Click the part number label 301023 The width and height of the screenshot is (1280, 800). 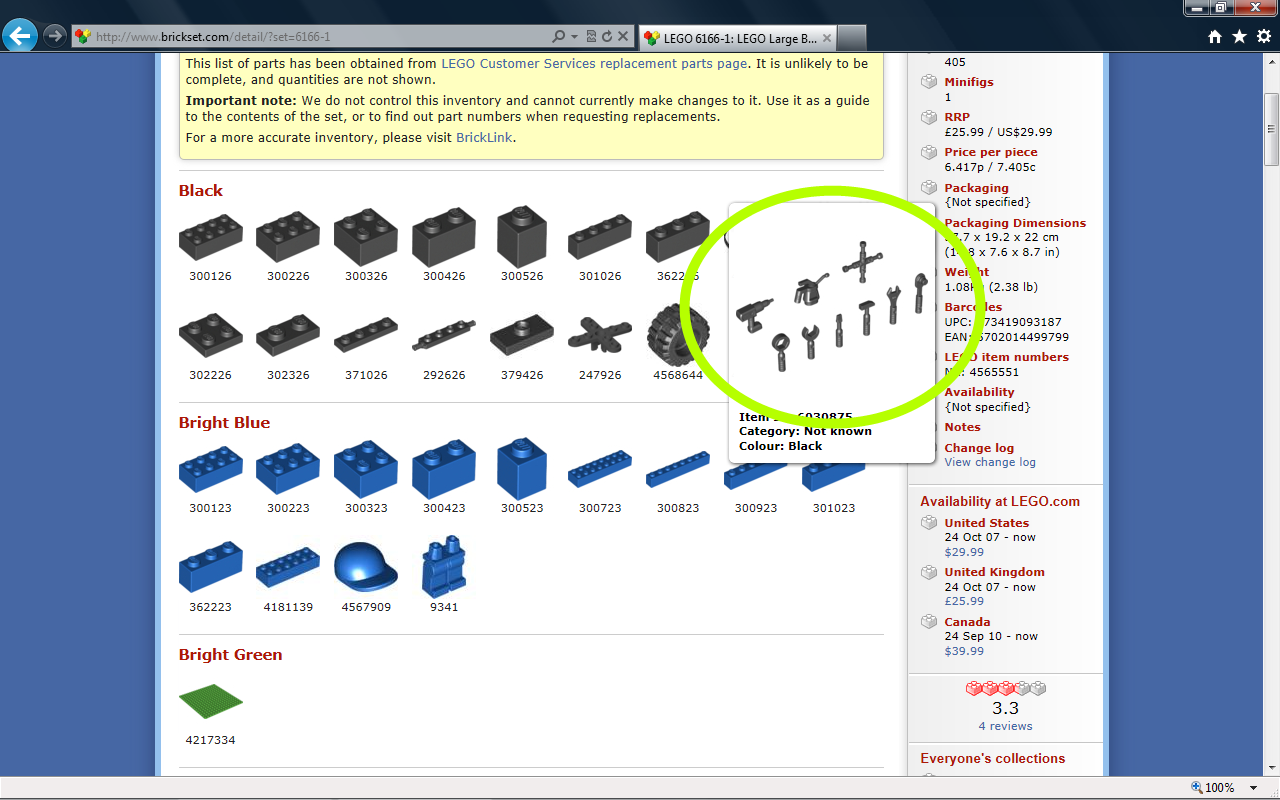(834, 508)
